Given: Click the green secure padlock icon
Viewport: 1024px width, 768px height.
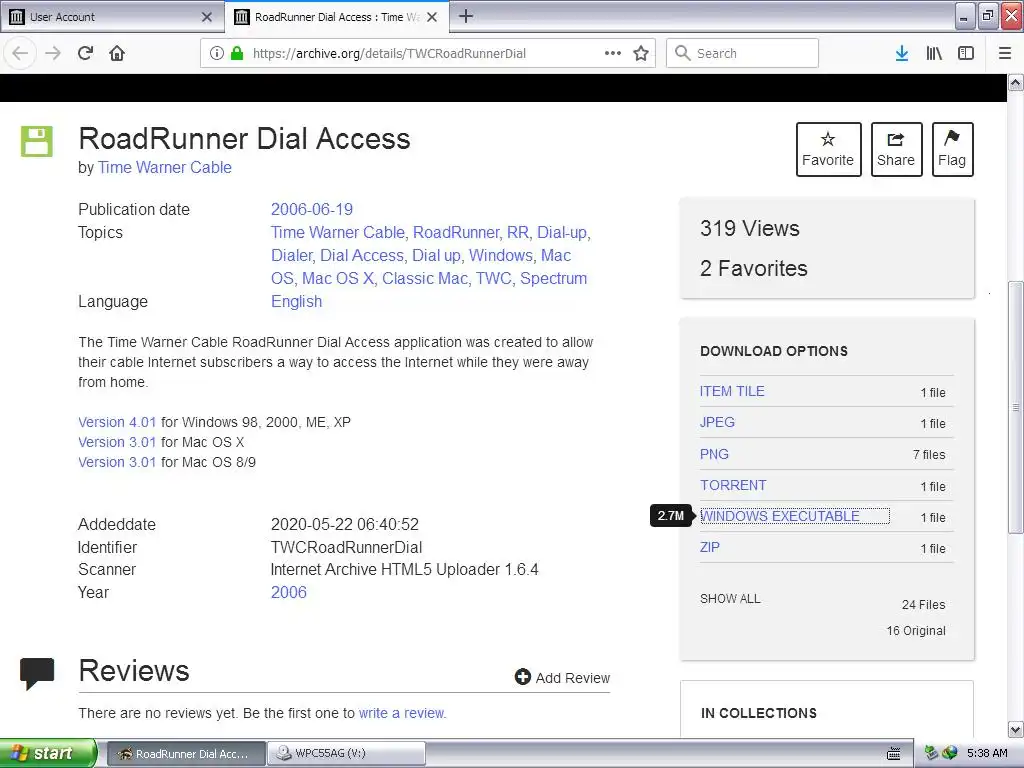Looking at the screenshot, I should 236,53.
